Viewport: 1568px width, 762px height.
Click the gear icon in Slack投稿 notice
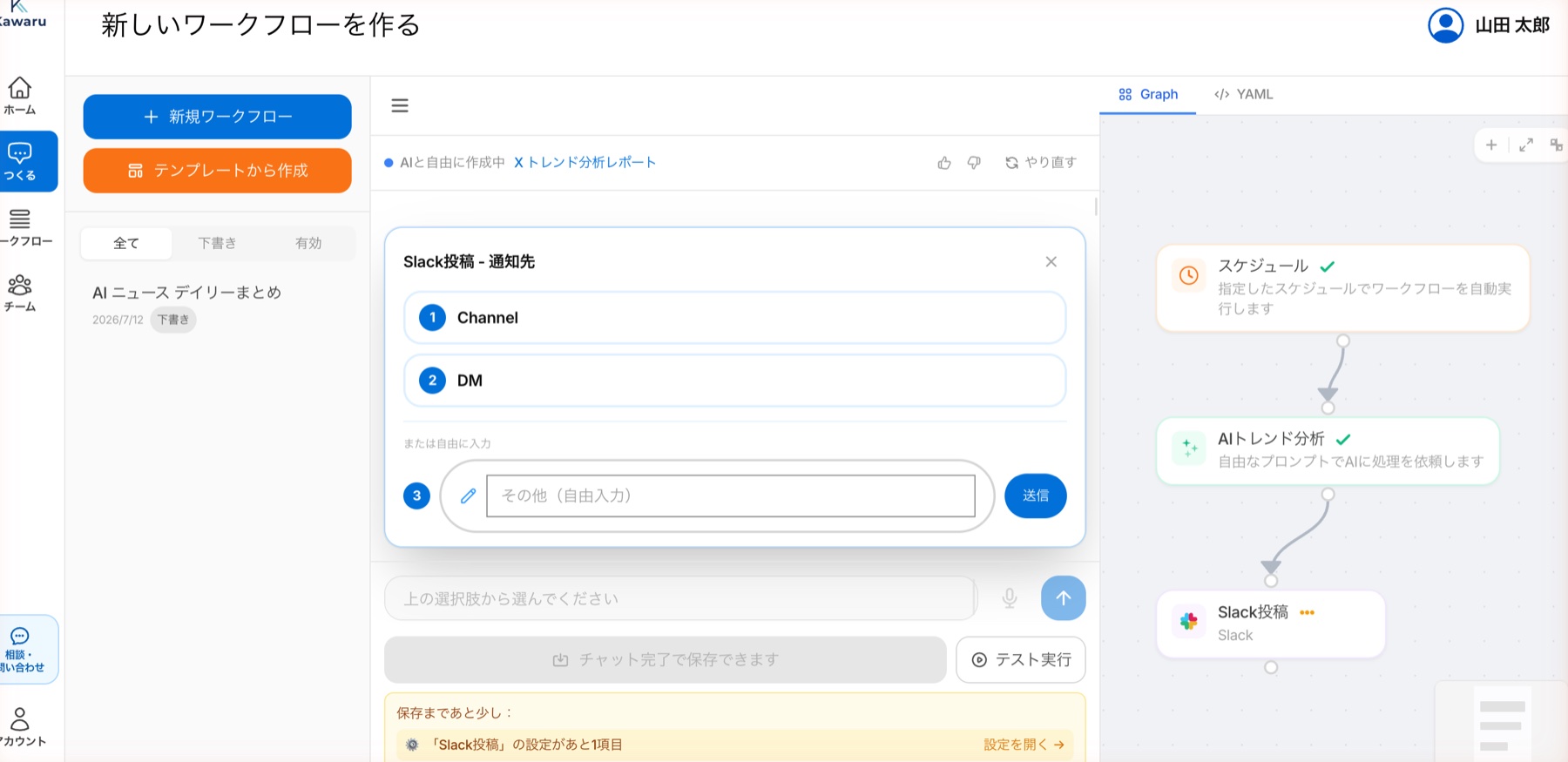(x=412, y=745)
